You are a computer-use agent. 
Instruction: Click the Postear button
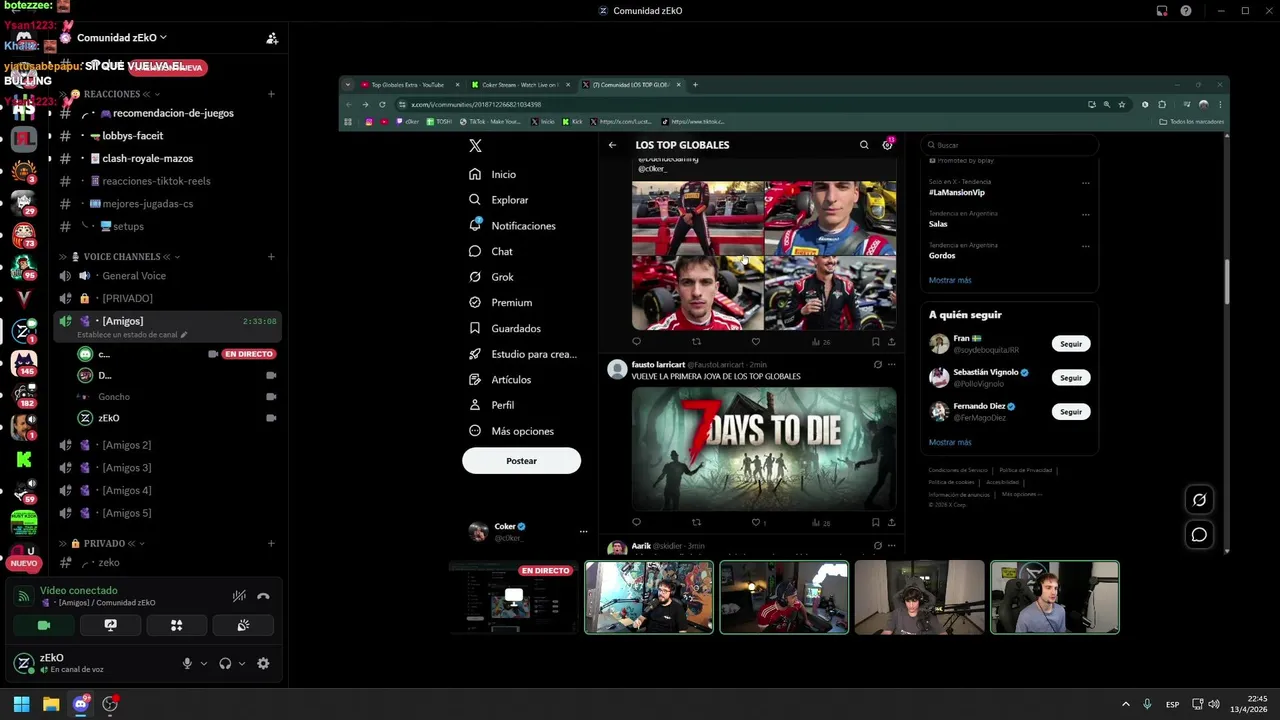[x=521, y=461]
